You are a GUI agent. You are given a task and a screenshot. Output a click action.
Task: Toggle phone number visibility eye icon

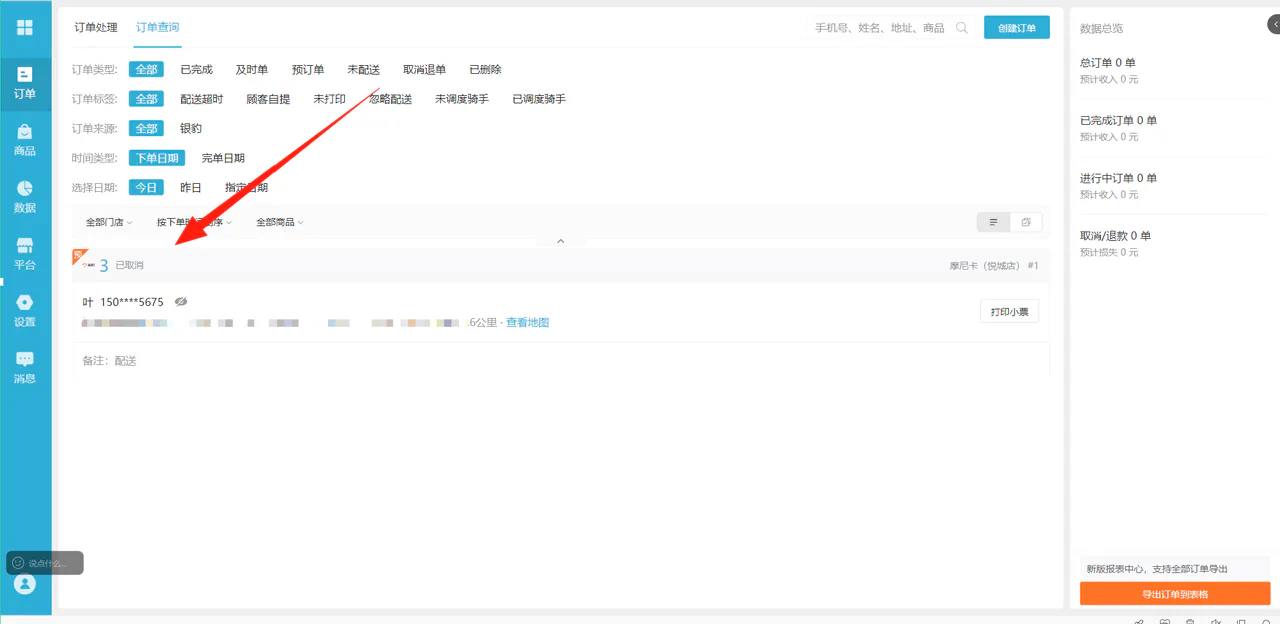point(181,301)
